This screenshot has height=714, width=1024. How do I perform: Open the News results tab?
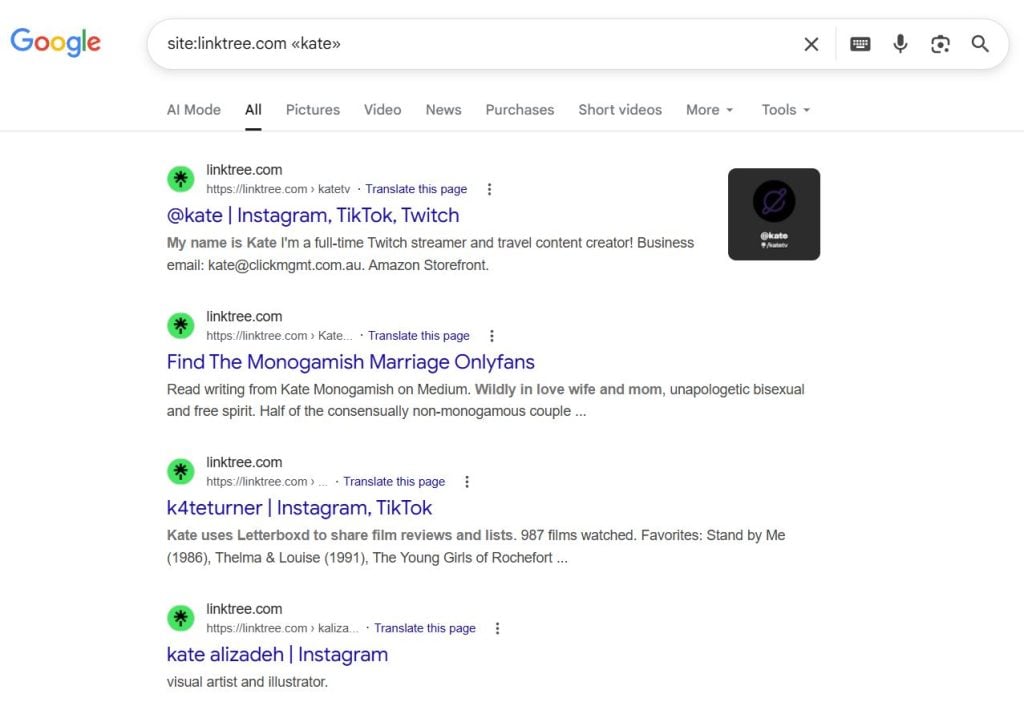point(443,110)
